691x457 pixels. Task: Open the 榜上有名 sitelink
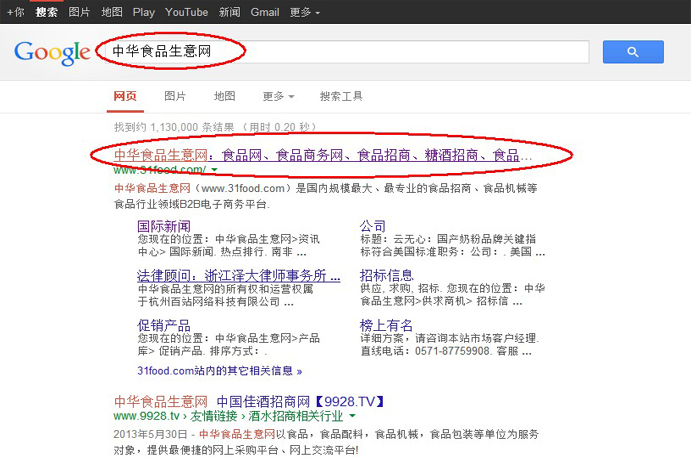coord(386,325)
